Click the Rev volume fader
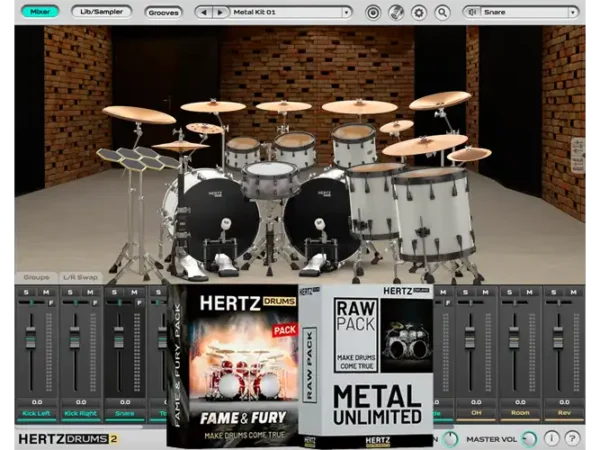 [x=558, y=337]
